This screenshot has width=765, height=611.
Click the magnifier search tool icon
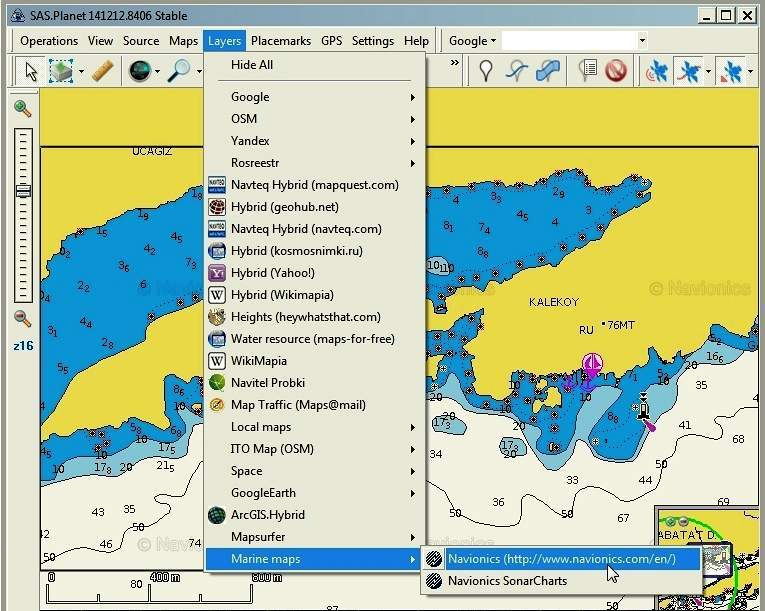click(179, 71)
